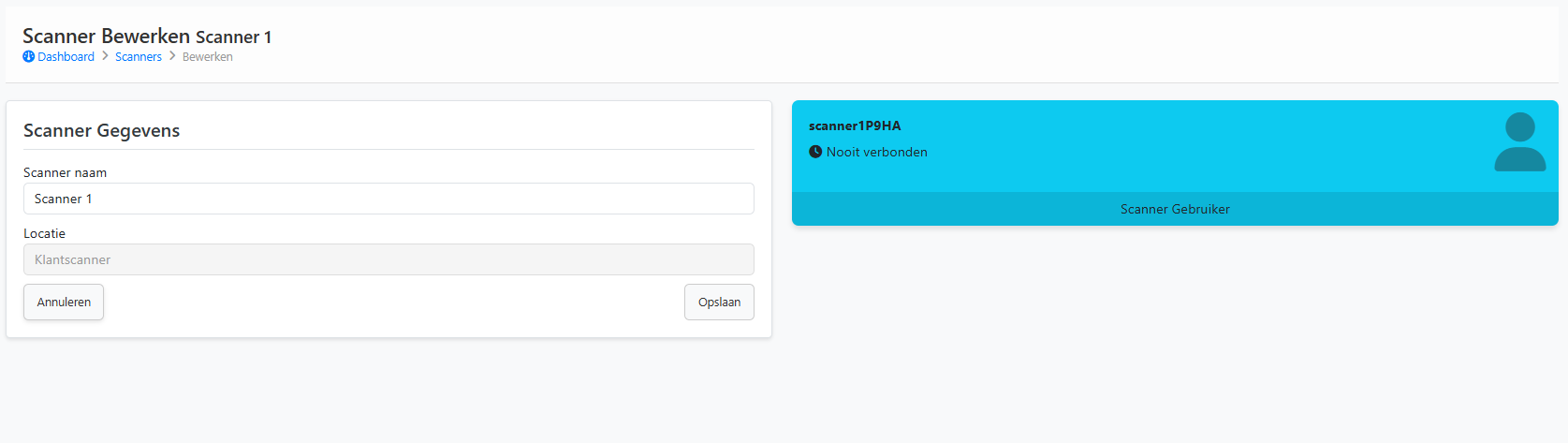
Task: Select the scanner1P9HA username text
Action: (x=855, y=126)
